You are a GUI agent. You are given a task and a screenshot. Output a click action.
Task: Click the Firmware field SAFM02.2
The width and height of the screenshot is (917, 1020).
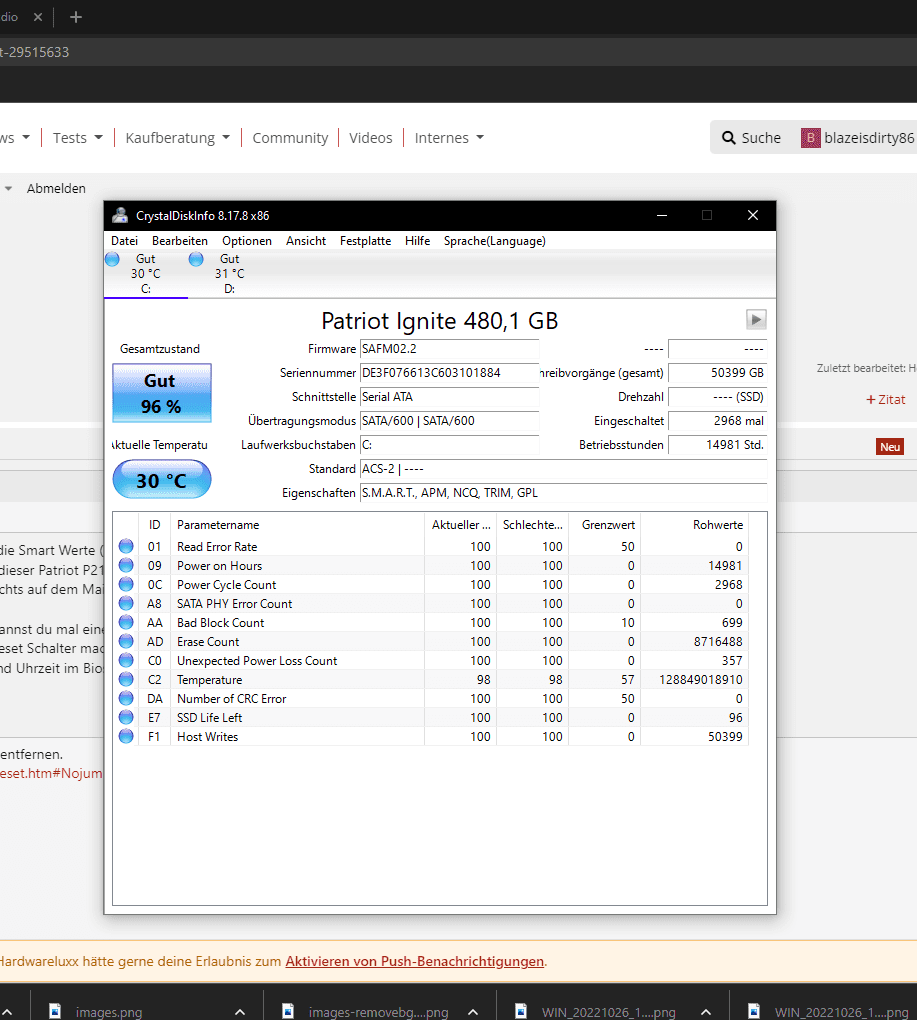coord(449,349)
